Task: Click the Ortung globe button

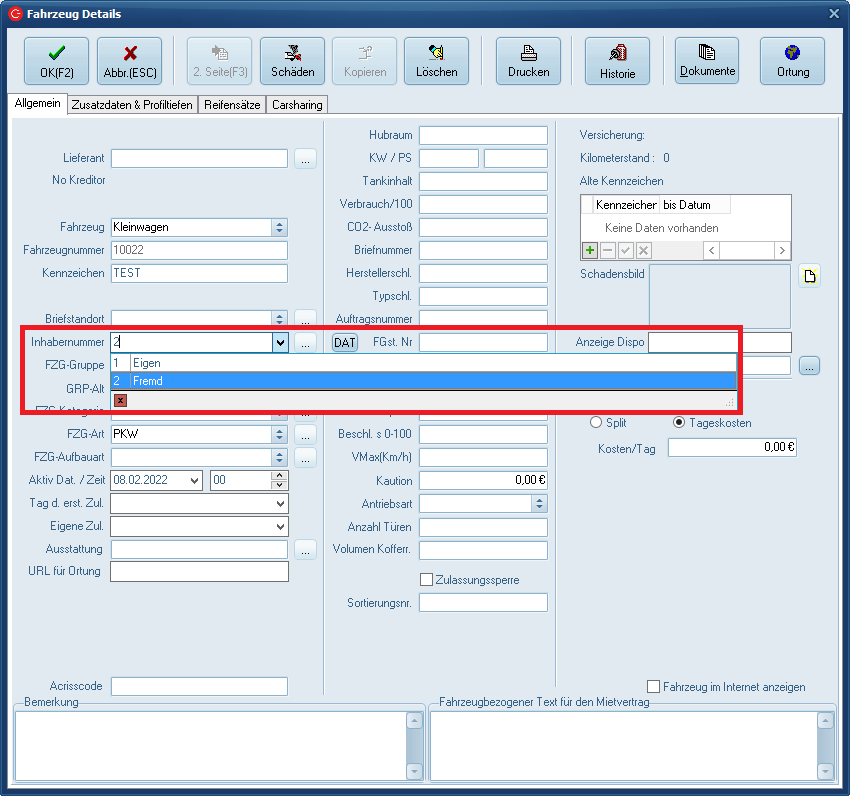Action: pos(792,61)
